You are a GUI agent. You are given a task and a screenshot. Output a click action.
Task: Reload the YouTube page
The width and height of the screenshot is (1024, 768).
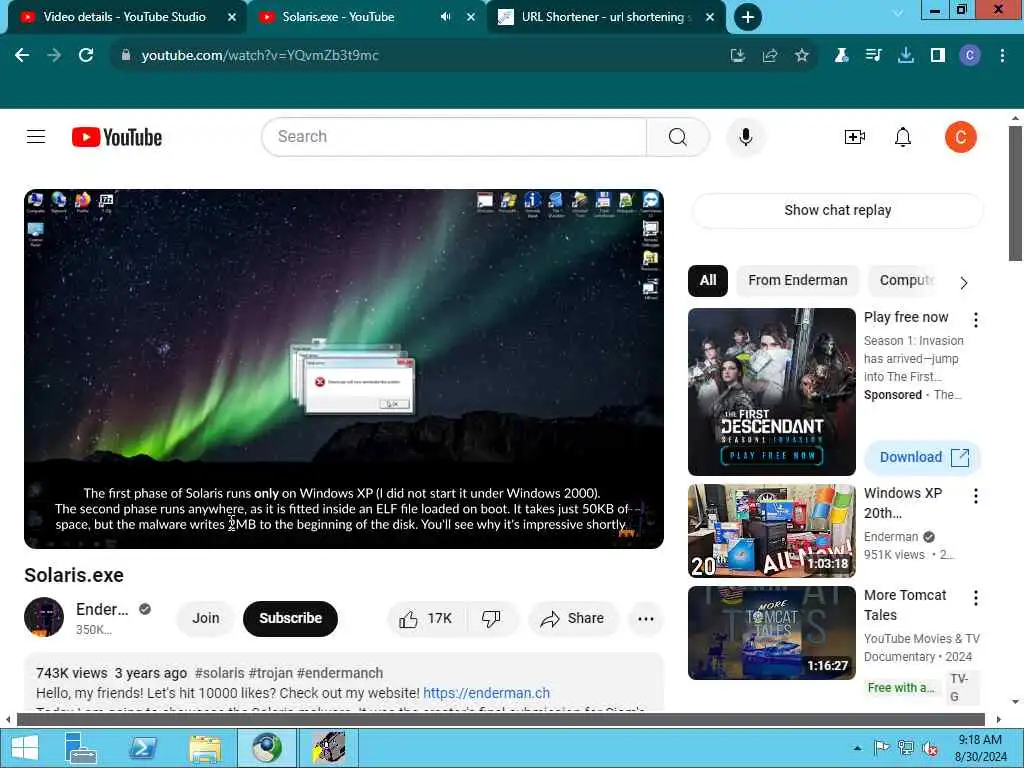pos(86,56)
